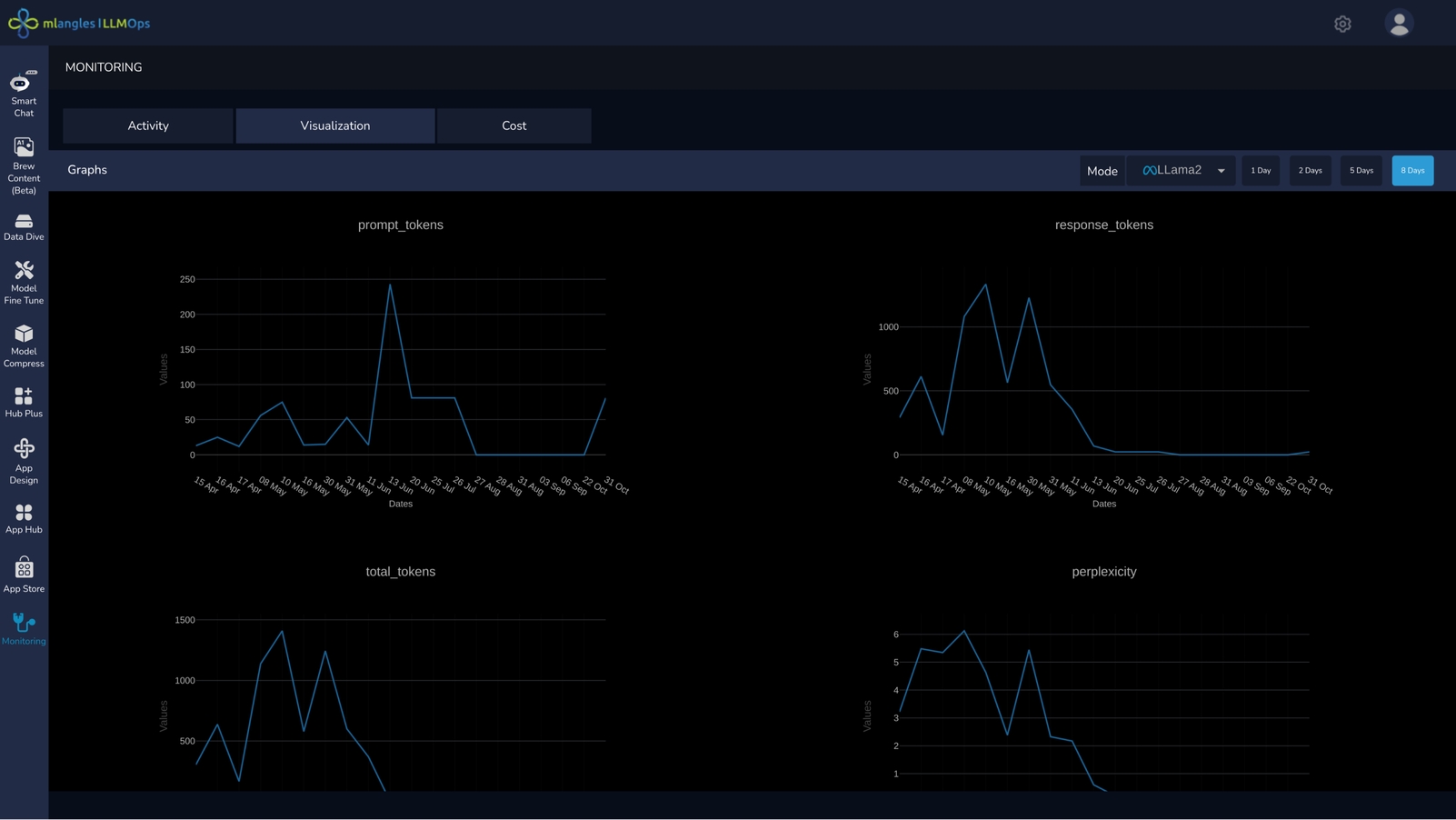Image resolution: width=1456 pixels, height=820 pixels.
Task: Click the mlangles LLMOps logo
Action: [x=78, y=23]
